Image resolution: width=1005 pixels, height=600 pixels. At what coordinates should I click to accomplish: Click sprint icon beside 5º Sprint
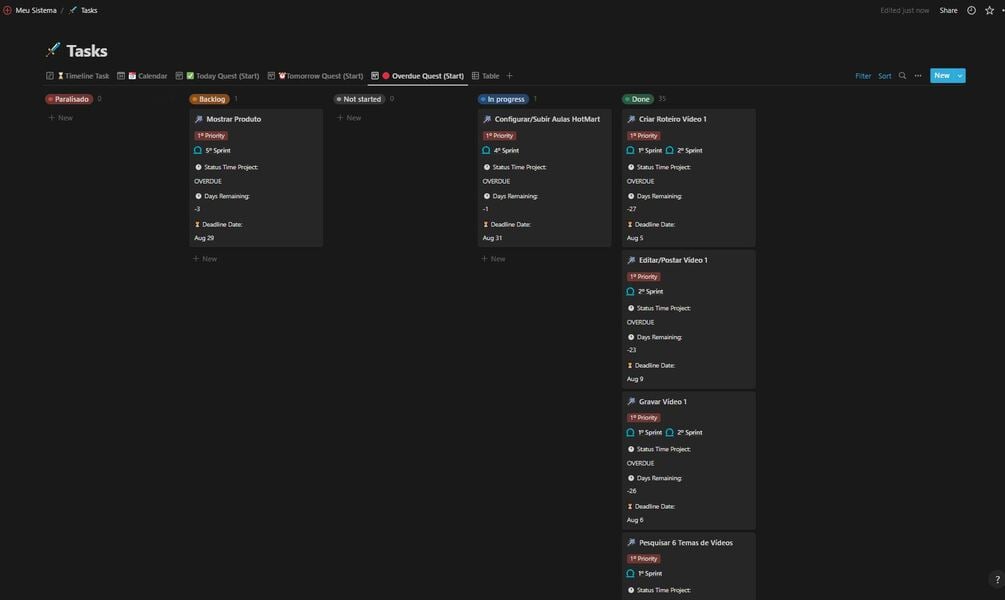tap(198, 151)
